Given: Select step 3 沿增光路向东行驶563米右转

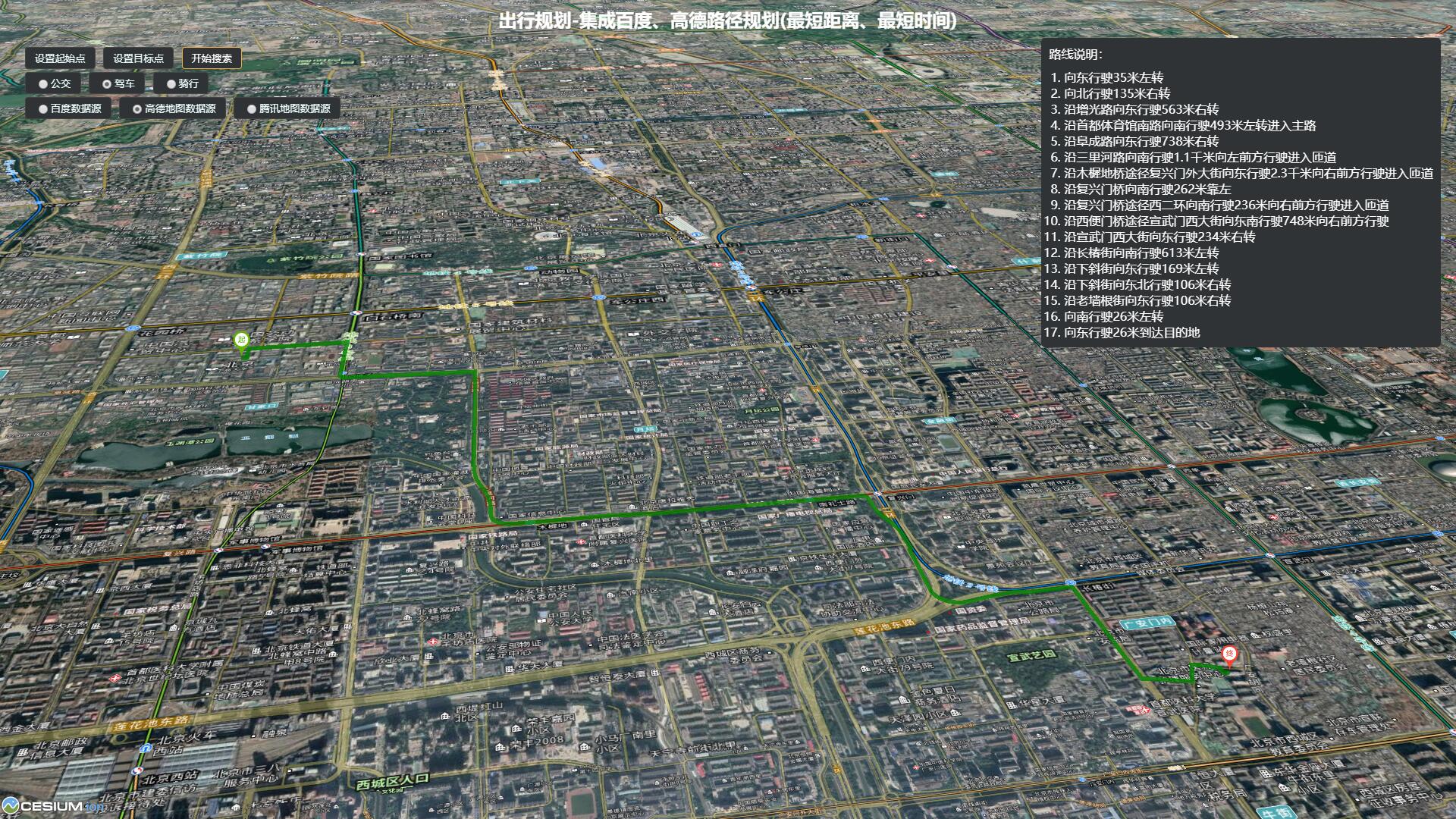Looking at the screenshot, I should (x=1141, y=109).
